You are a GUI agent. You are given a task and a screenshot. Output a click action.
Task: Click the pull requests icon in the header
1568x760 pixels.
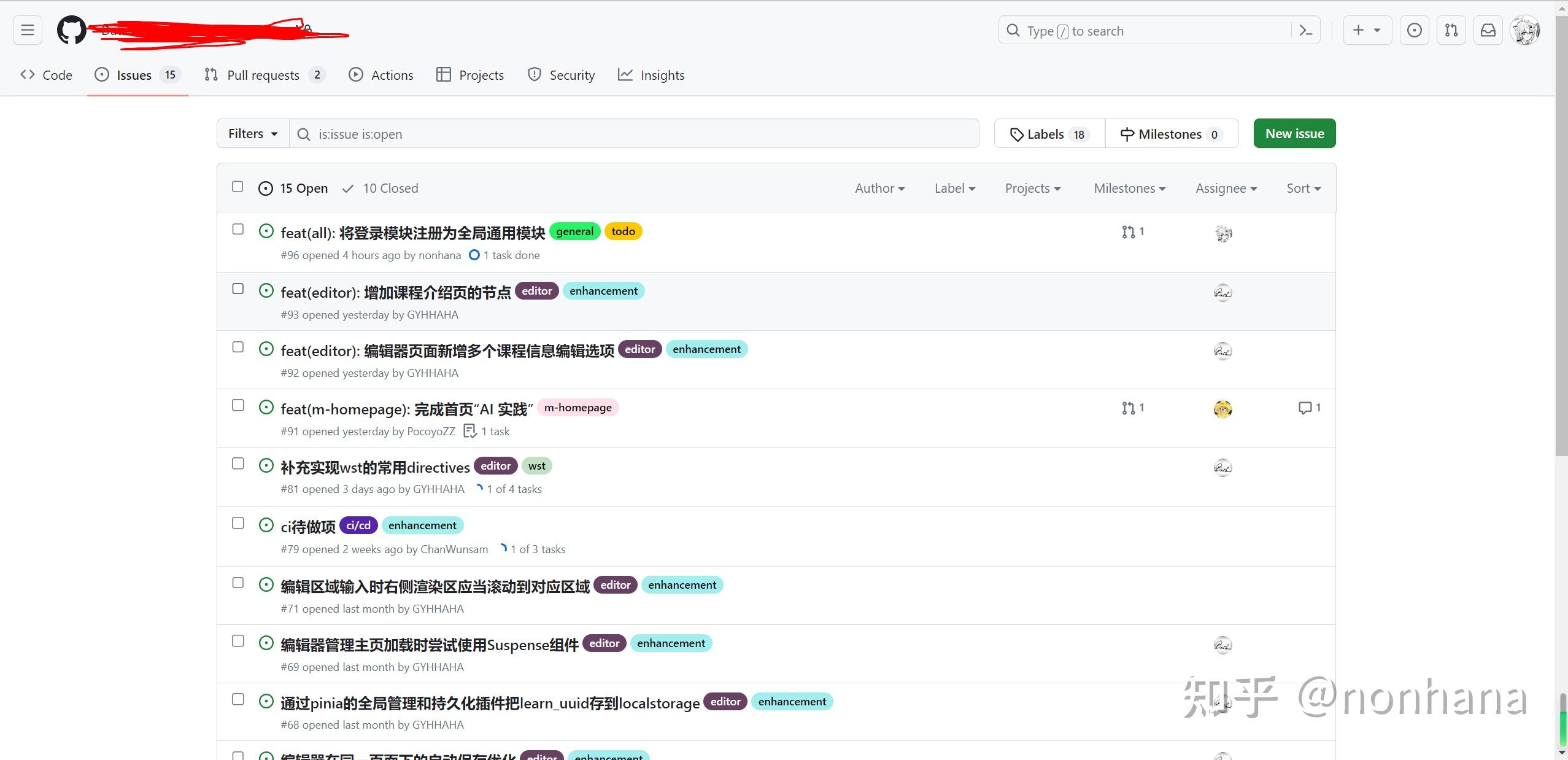(1451, 29)
